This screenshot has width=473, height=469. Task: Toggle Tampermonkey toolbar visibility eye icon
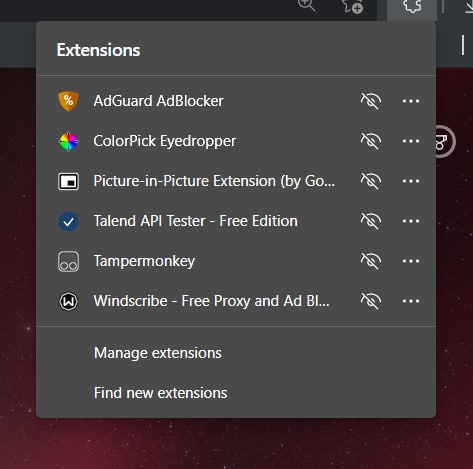click(x=371, y=261)
